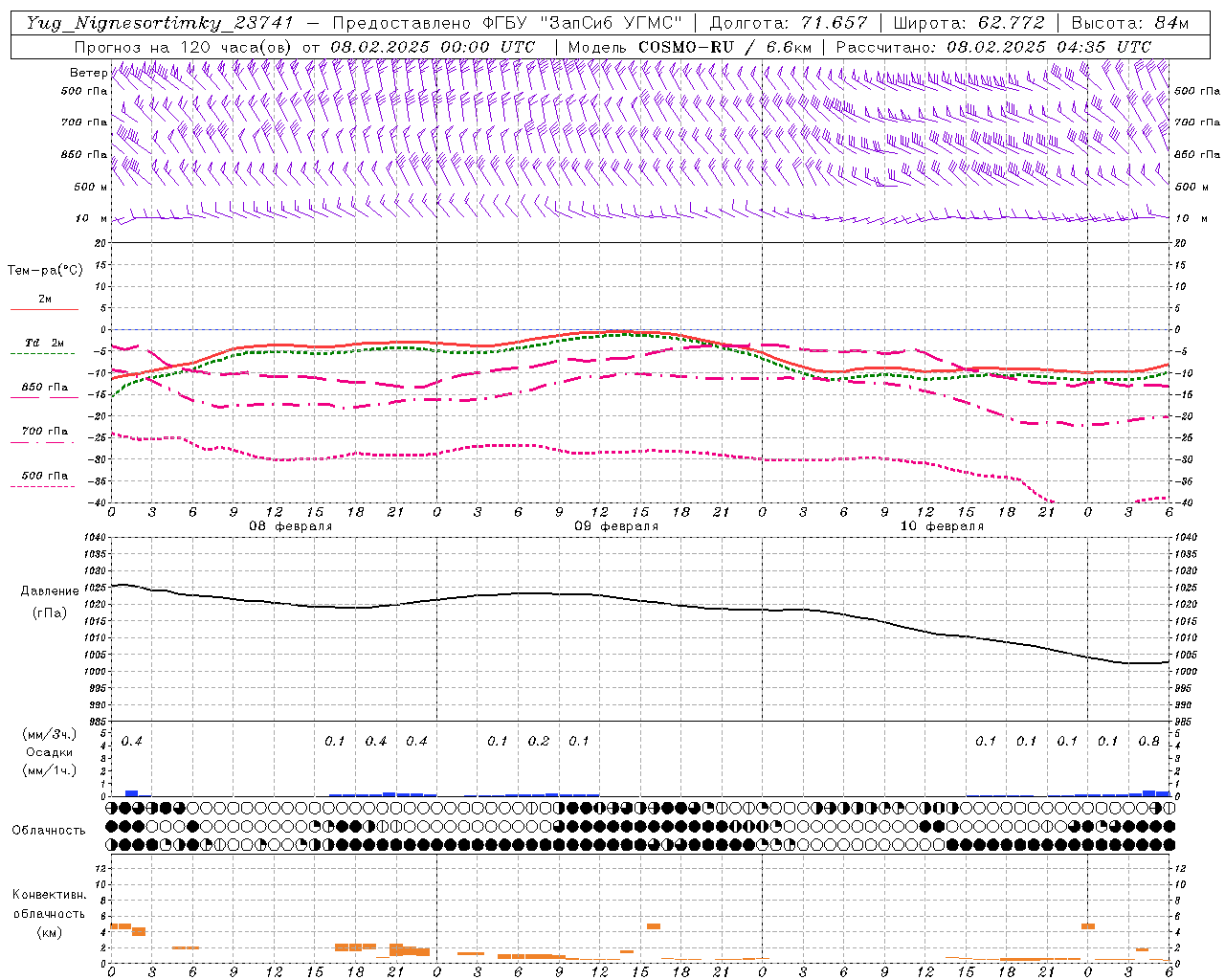
Task: Select the text Предоставлено ФГБУ "ЗапСиб УГМС"
Action: (508, 23)
